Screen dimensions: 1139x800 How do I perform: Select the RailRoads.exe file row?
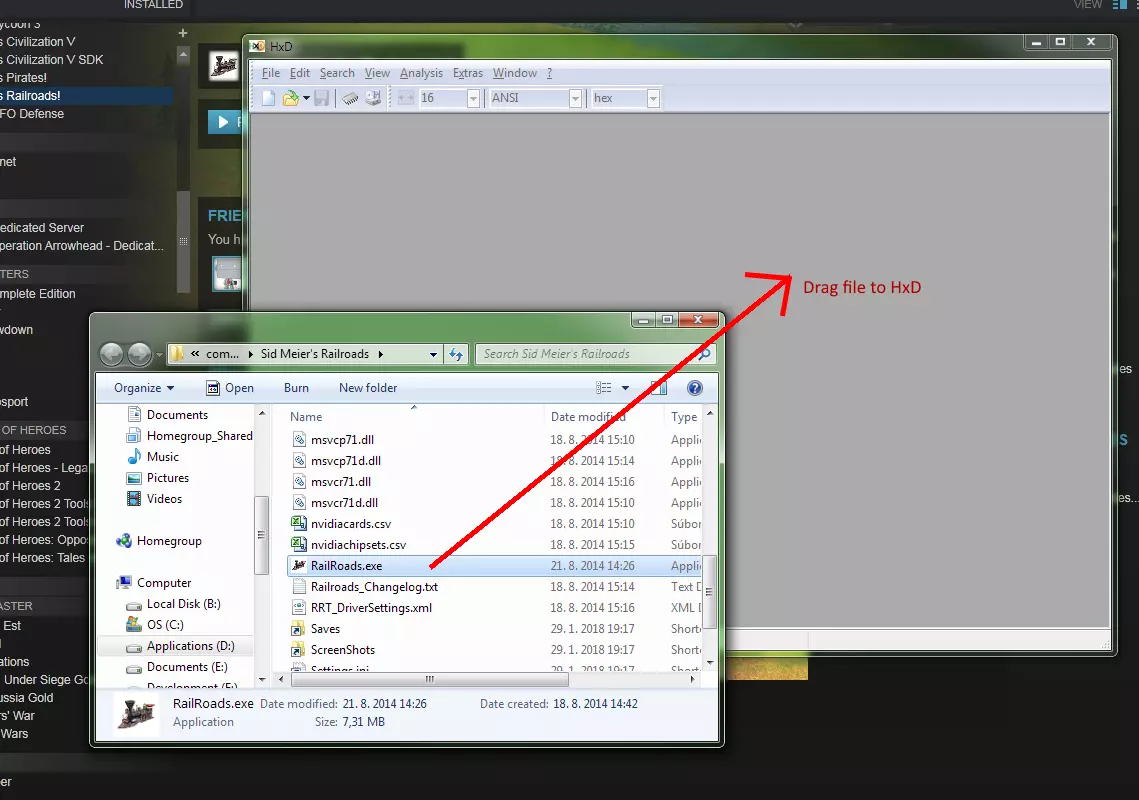[495, 566]
